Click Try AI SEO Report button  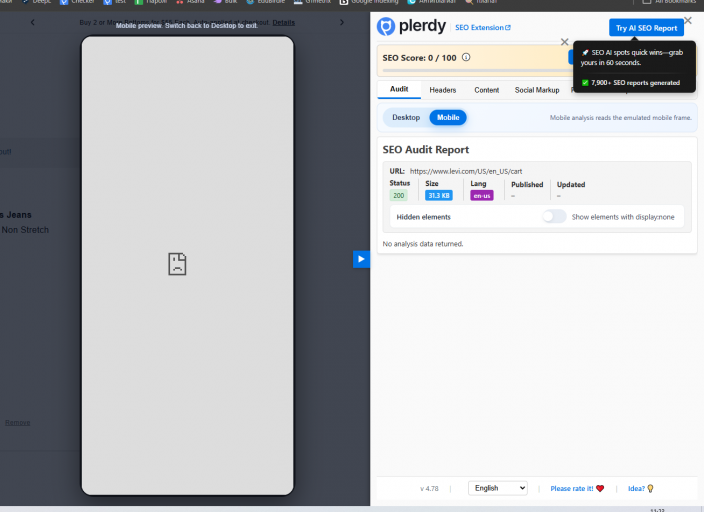tap(646, 28)
